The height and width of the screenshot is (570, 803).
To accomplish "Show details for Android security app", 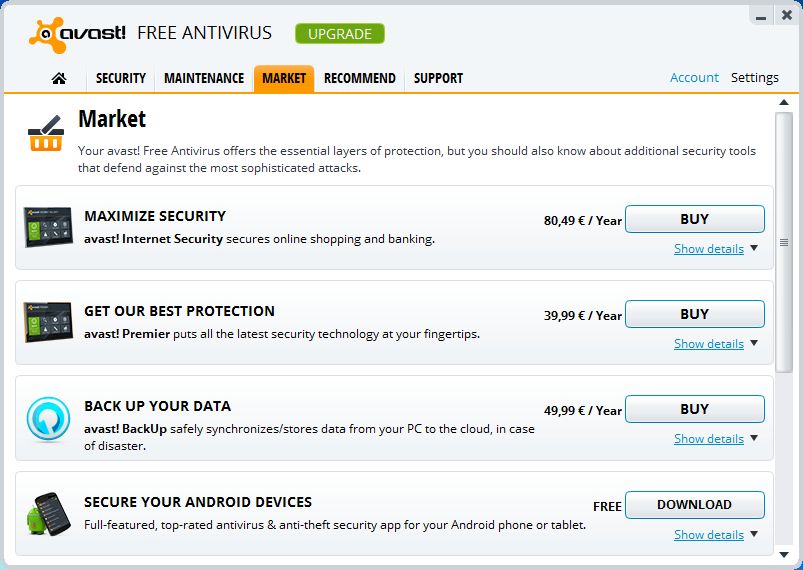I will (708, 535).
